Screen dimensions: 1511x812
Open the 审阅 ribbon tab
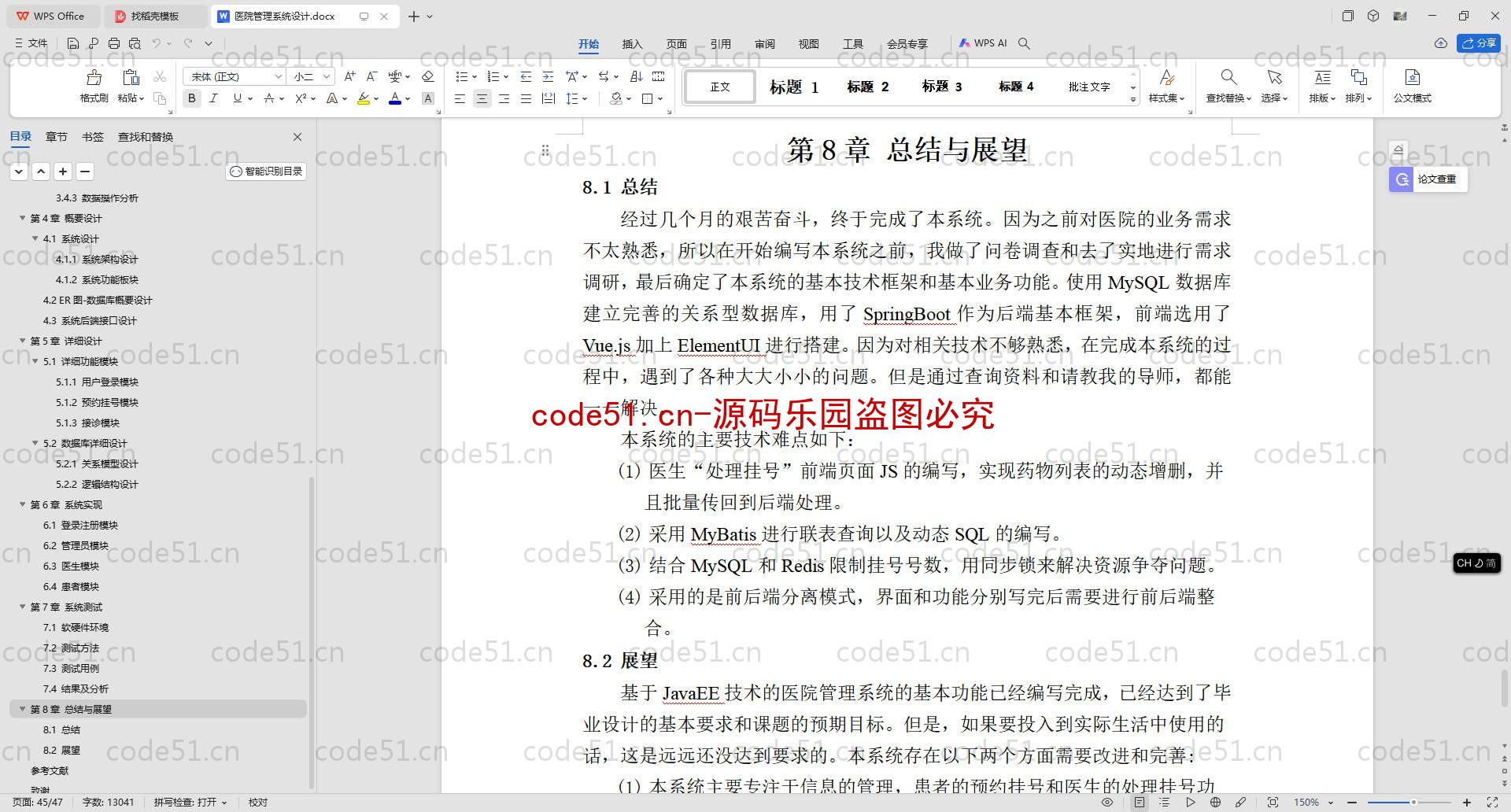tap(764, 44)
